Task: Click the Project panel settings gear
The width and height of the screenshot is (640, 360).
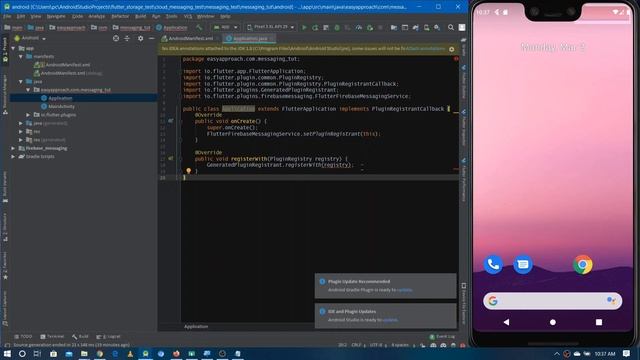Action: tap(140, 38)
